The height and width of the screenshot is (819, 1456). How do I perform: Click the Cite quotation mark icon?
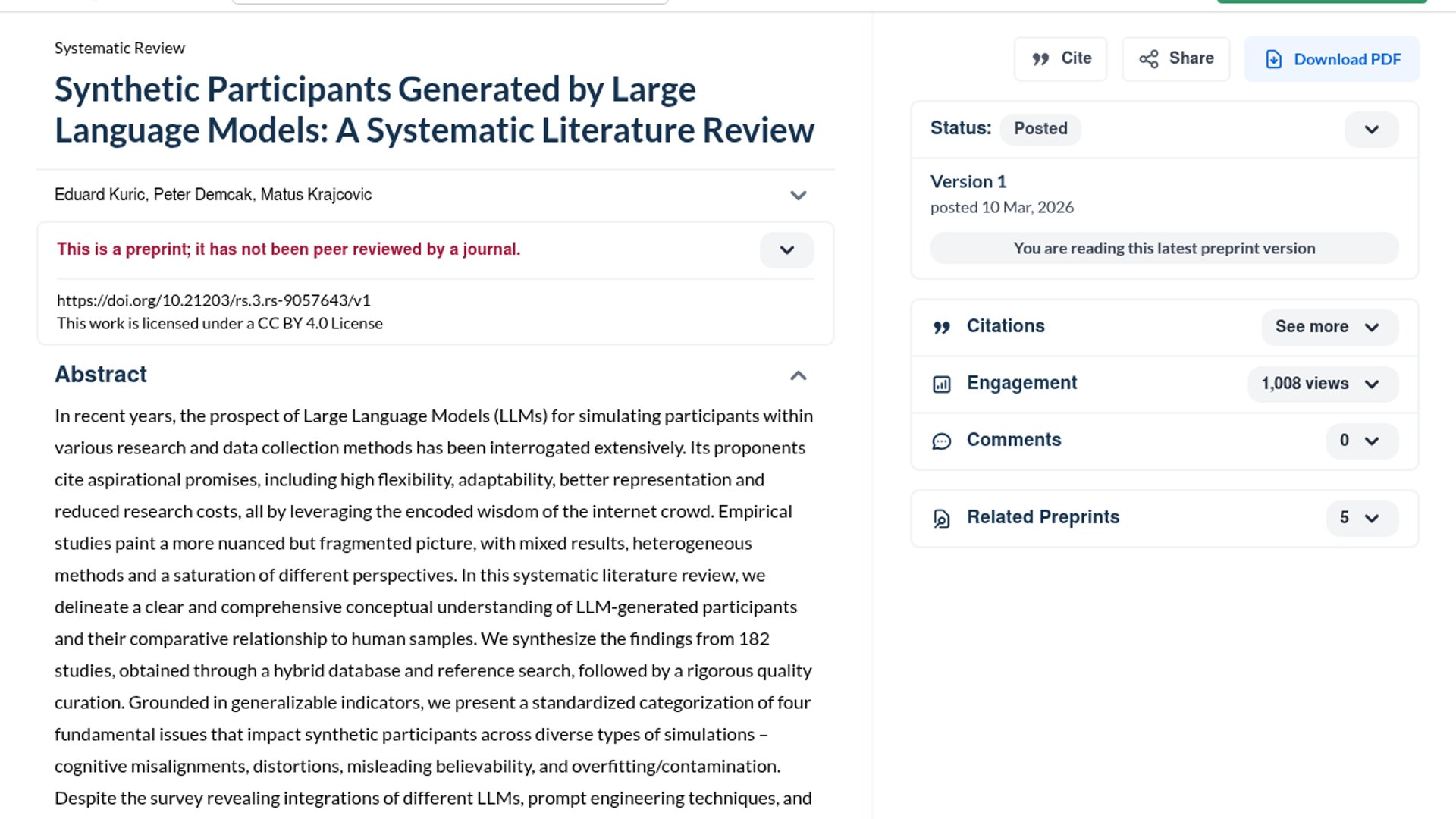tap(1040, 59)
